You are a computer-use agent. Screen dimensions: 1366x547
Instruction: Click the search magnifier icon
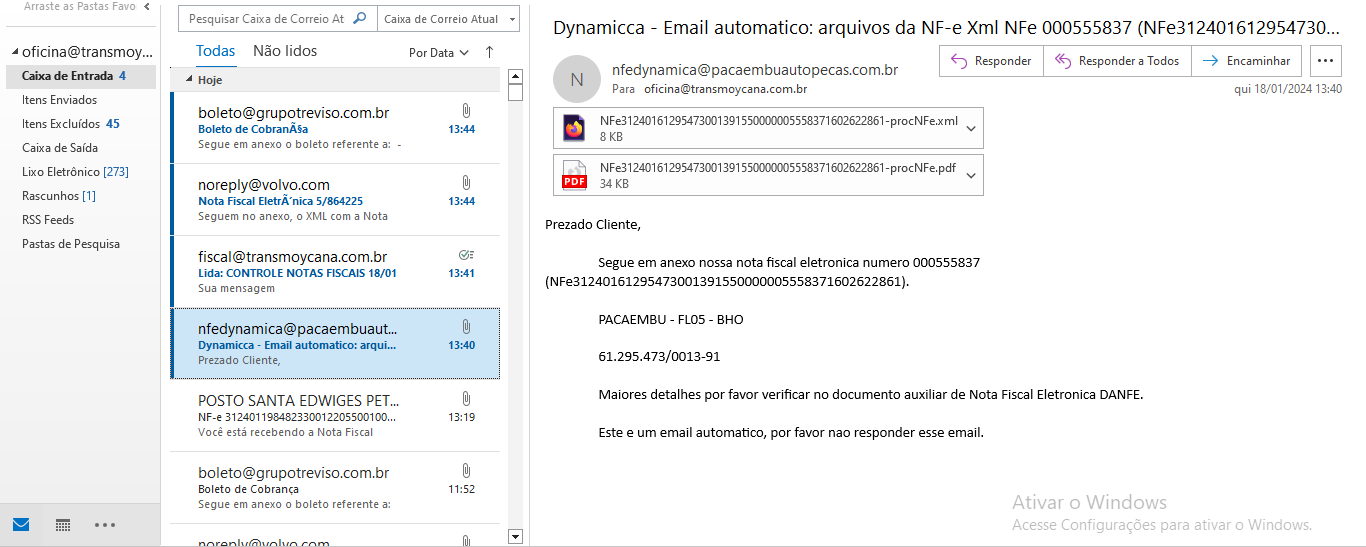(x=361, y=19)
